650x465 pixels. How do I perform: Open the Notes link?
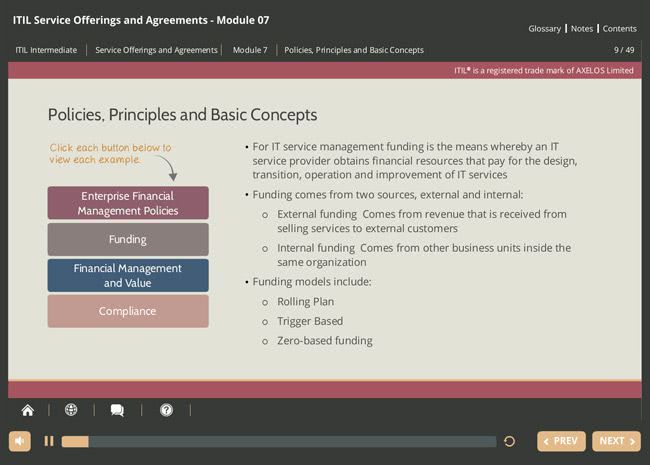click(x=582, y=29)
